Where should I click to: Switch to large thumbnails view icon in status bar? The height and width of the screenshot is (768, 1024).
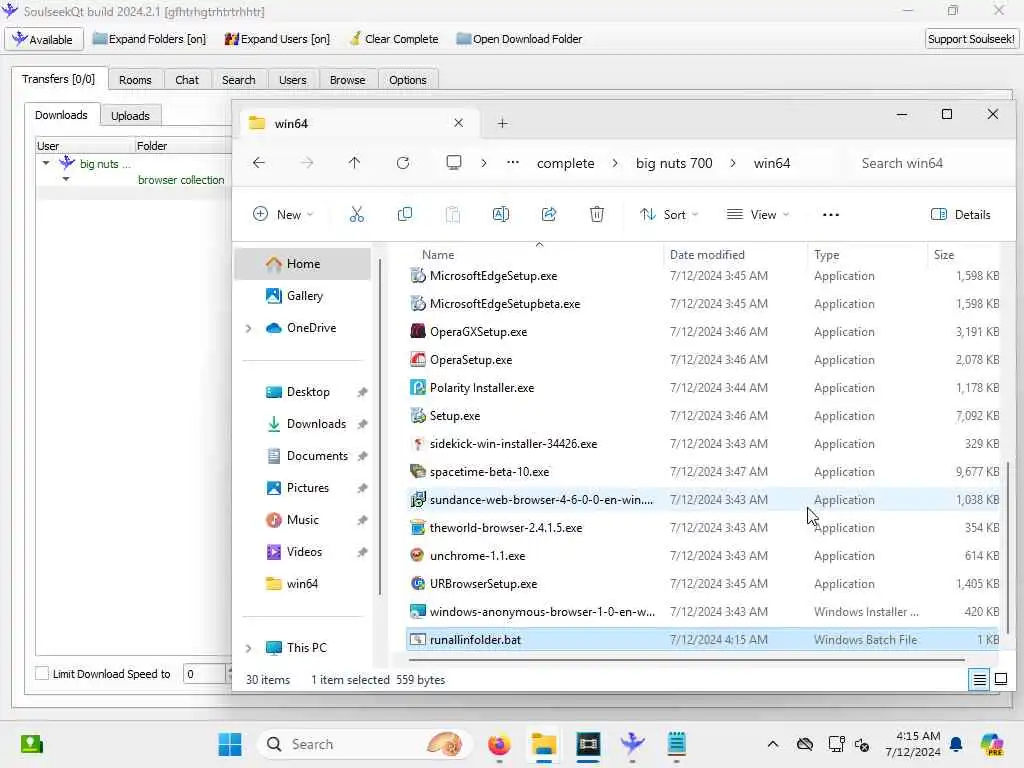[x=1000, y=680]
